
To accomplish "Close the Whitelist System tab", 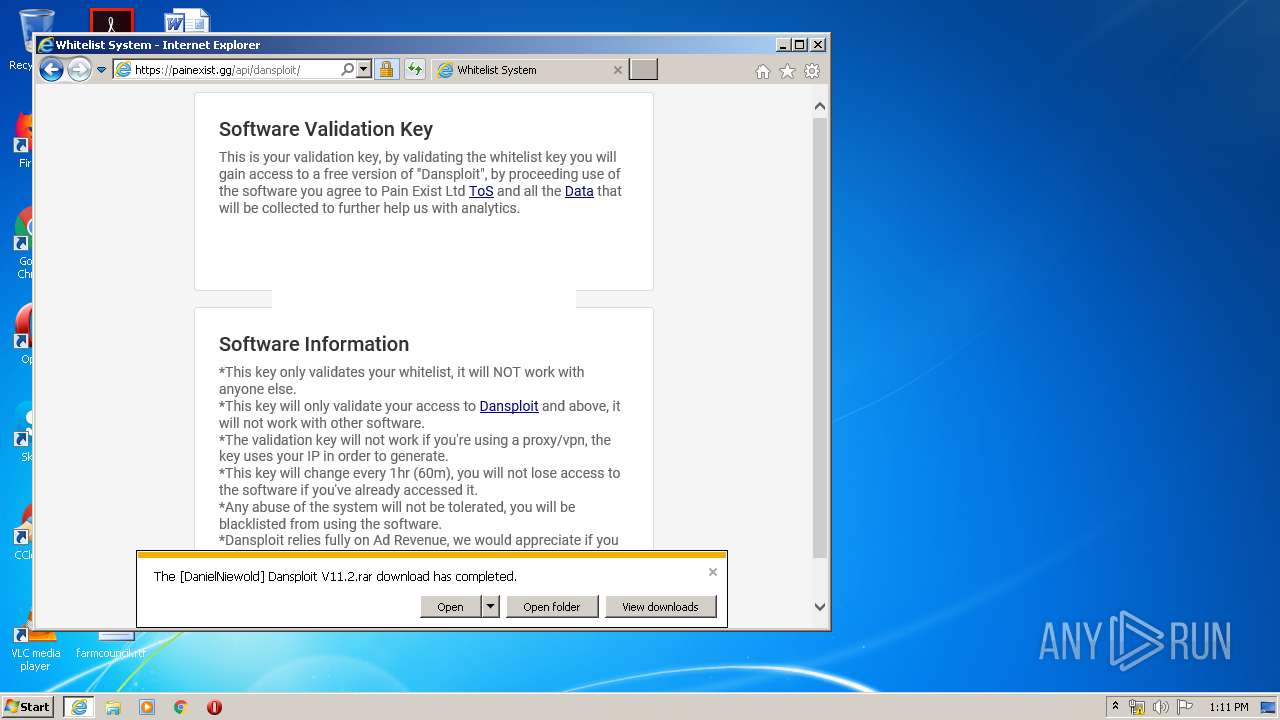I will [x=618, y=70].
